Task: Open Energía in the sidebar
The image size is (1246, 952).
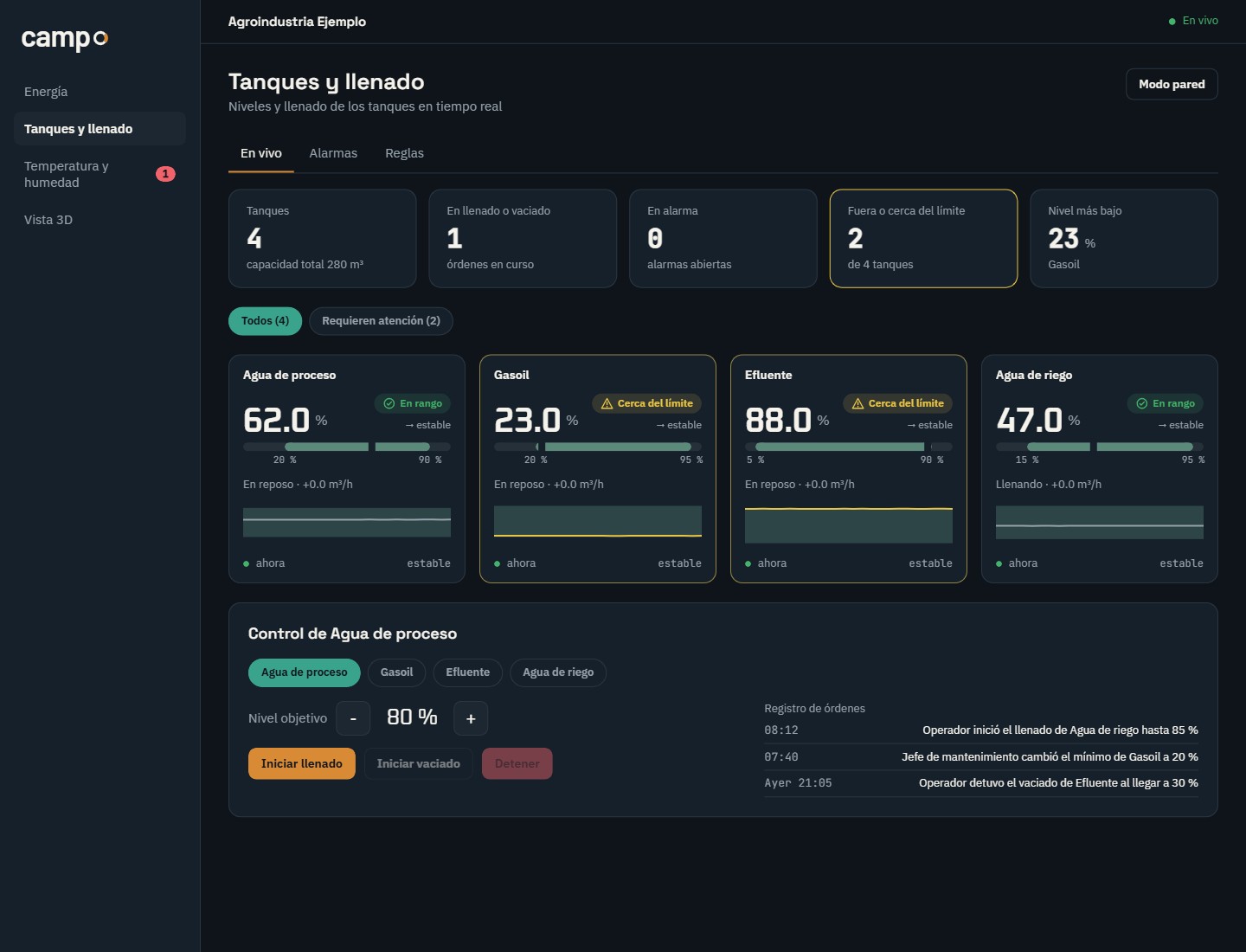Action: (100, 92)
